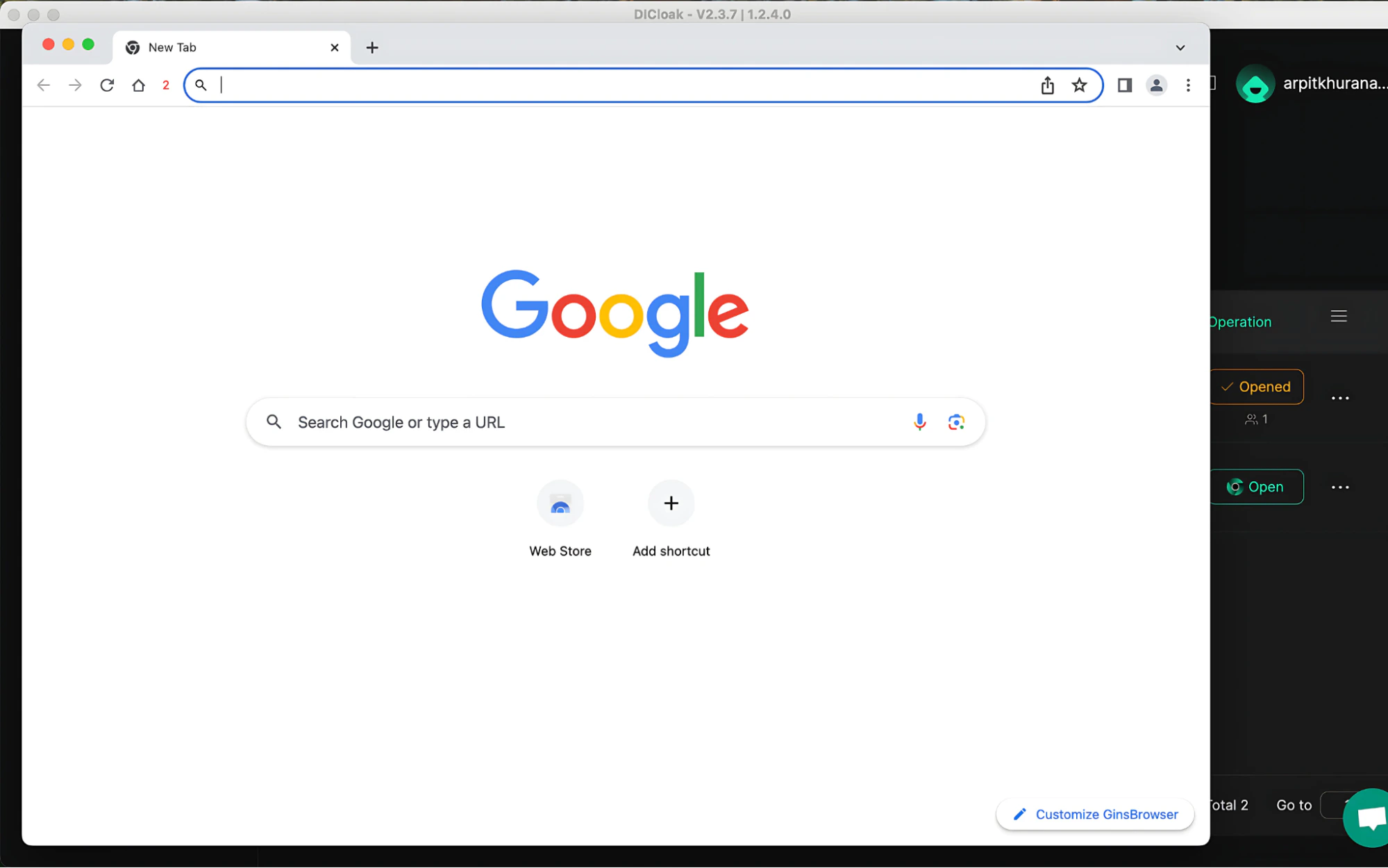The width and height of the screenshot is (1388, 868).
Task: Click the Opened status toggle for the profile
Action: (1257, 387)
